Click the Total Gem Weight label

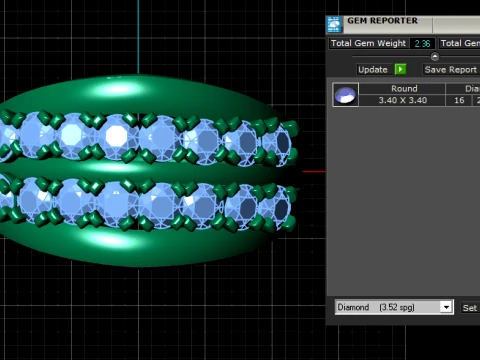[368, 43]
